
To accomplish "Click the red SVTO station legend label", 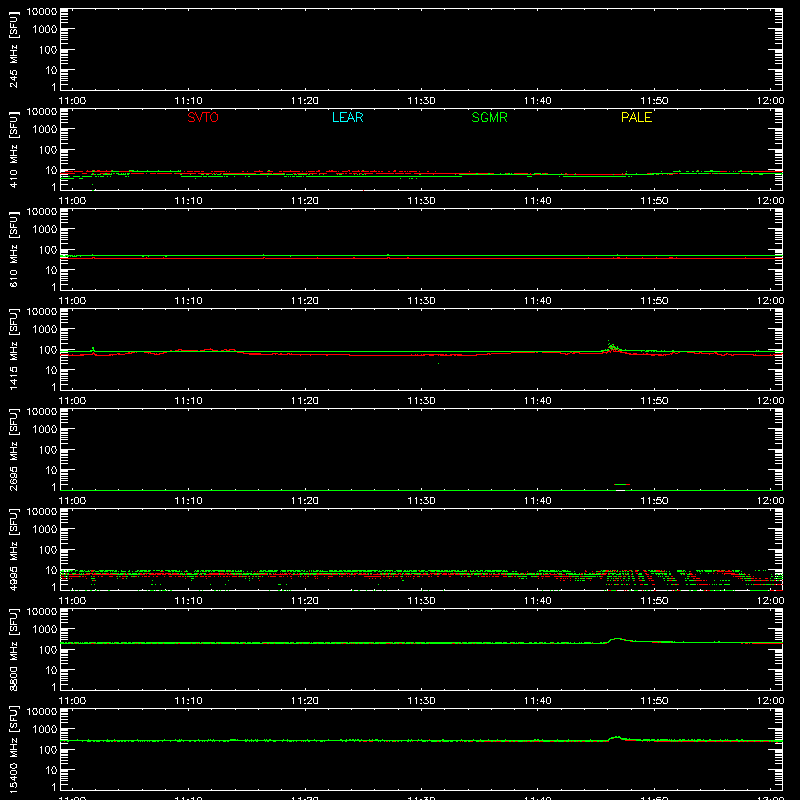I will (x=203, y=117).
